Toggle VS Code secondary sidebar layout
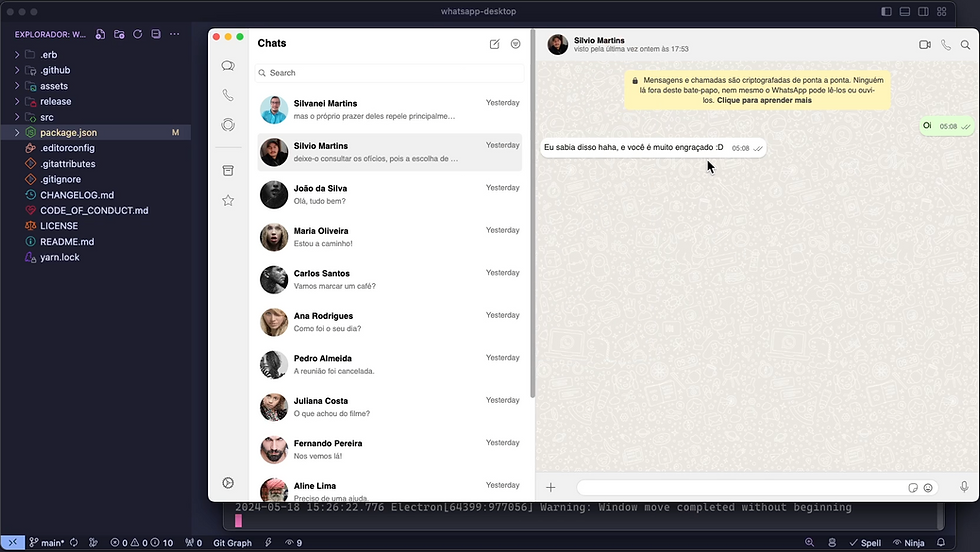The height and width of the screenshot is (552, 980). point(923,11)
